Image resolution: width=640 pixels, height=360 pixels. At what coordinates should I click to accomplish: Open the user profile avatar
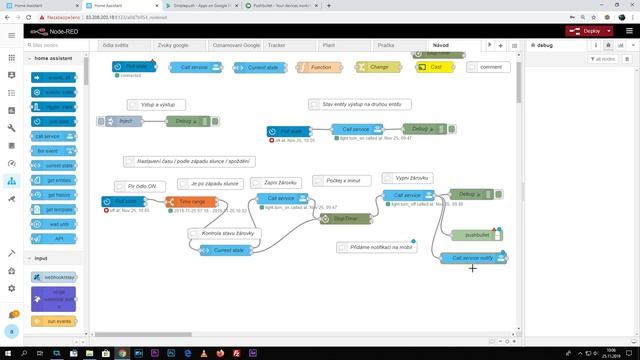[x=11, y=331]
